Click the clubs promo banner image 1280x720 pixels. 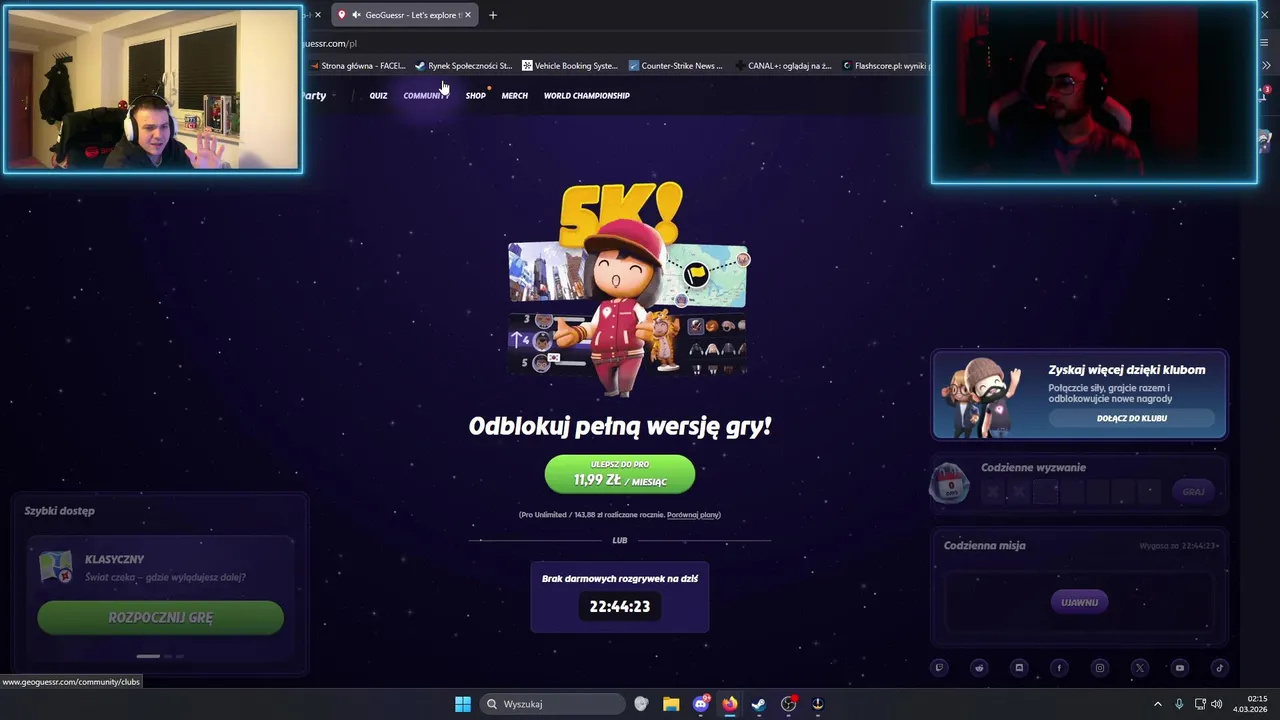(982, 396)
